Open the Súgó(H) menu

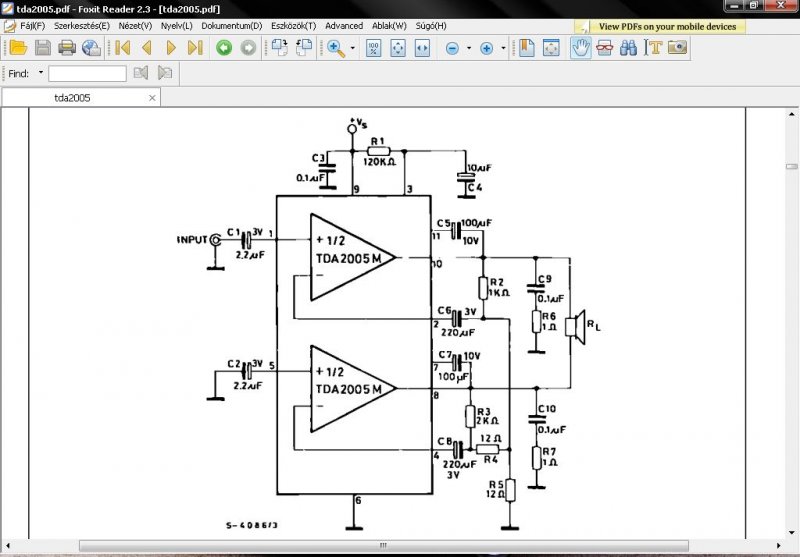click(x=431, y=26)
